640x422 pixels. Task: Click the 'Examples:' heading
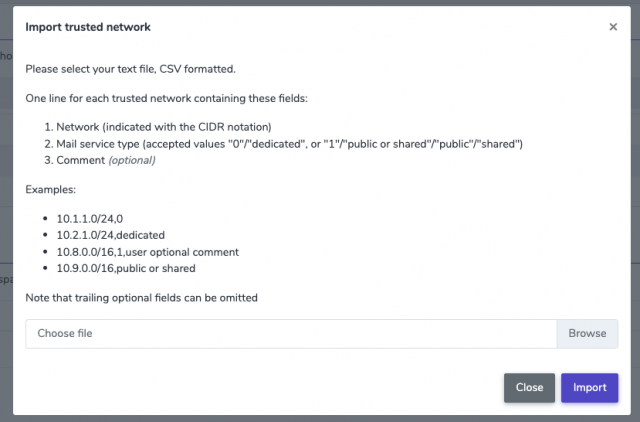(x=51, y=189)
